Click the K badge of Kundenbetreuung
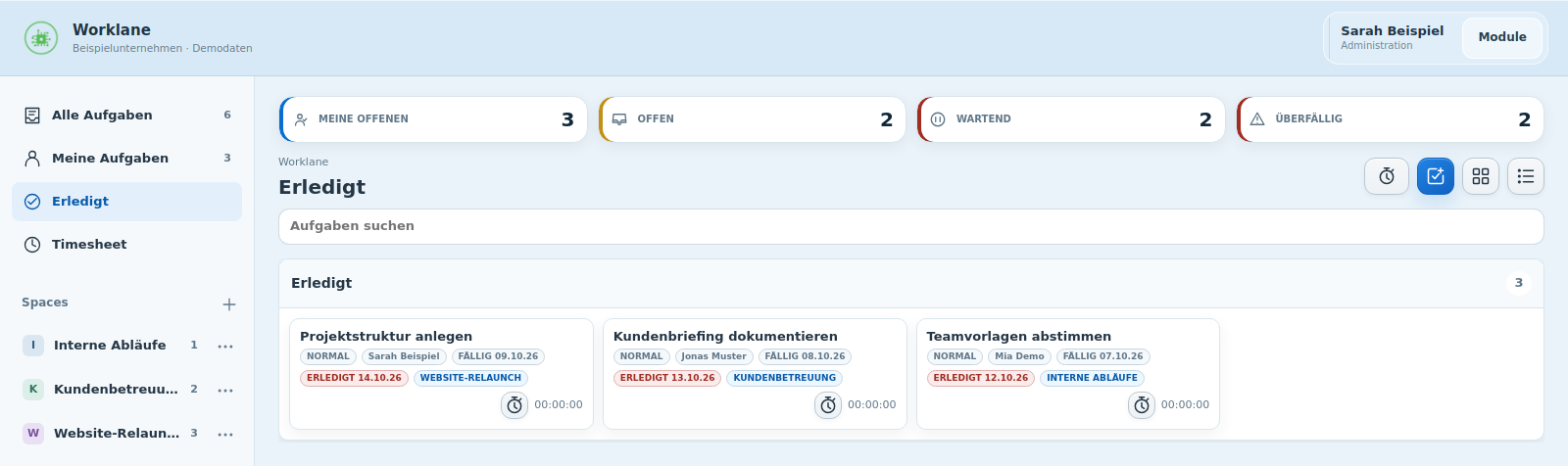Viewport: 1568px width, 466px height. pyautogui.click(x=33, y=390)
